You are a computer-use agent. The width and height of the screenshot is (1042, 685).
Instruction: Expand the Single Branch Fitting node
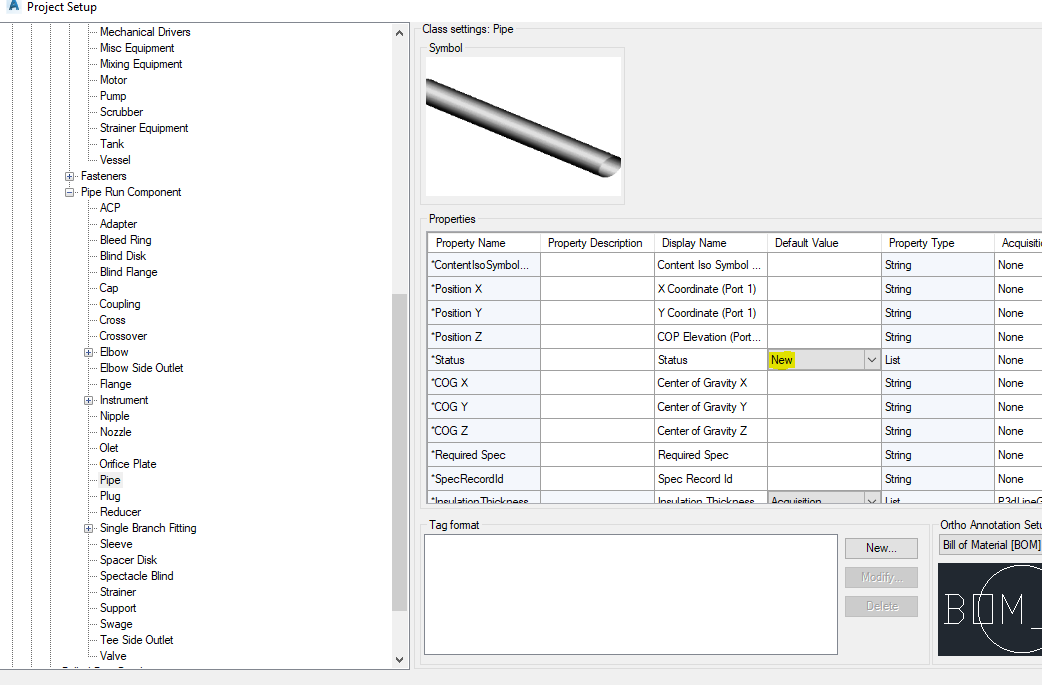88,528
